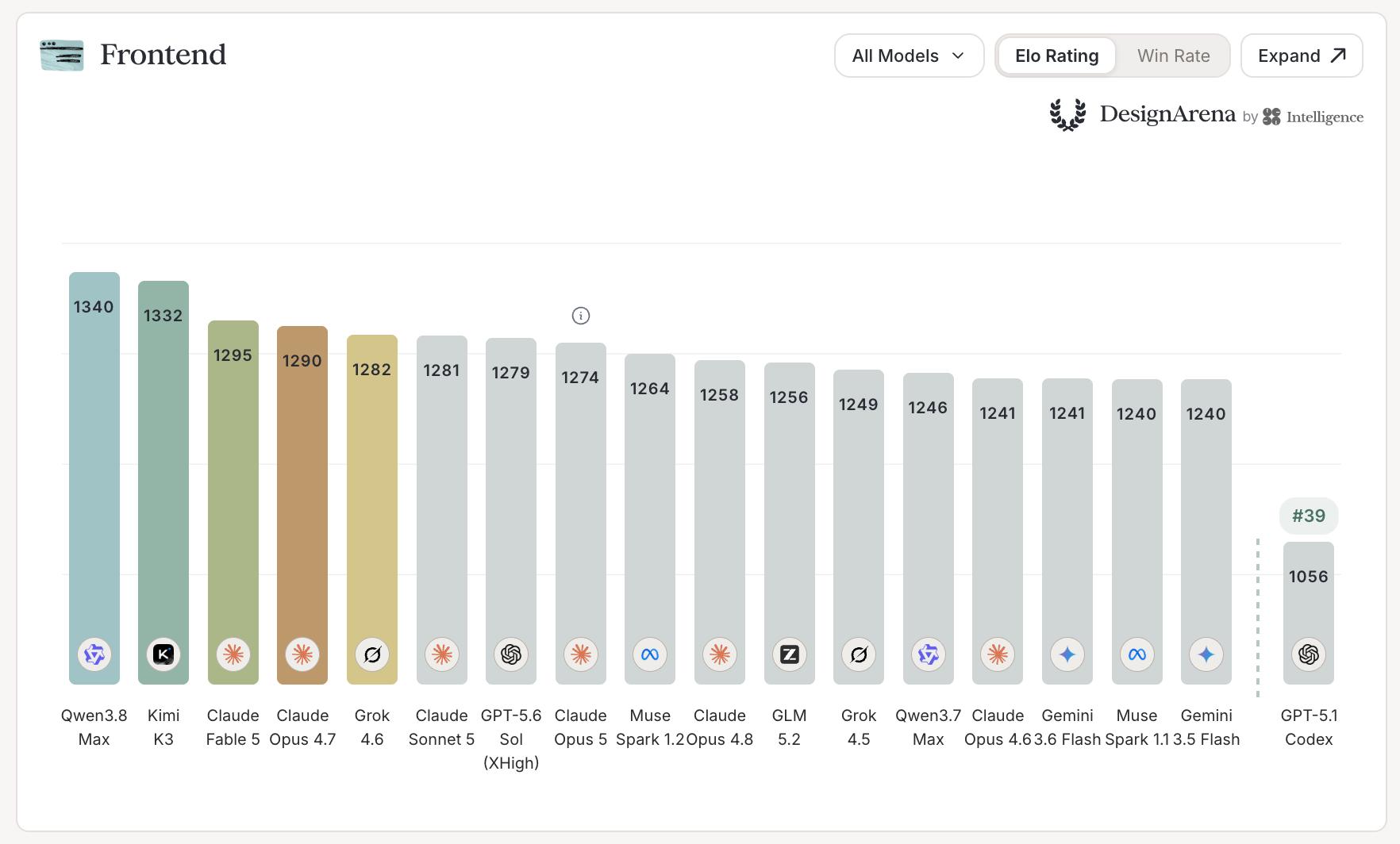Click the 1290 Elo value
The width and height of the screenshot is (1400, 844).
click(x=302, y=361)
